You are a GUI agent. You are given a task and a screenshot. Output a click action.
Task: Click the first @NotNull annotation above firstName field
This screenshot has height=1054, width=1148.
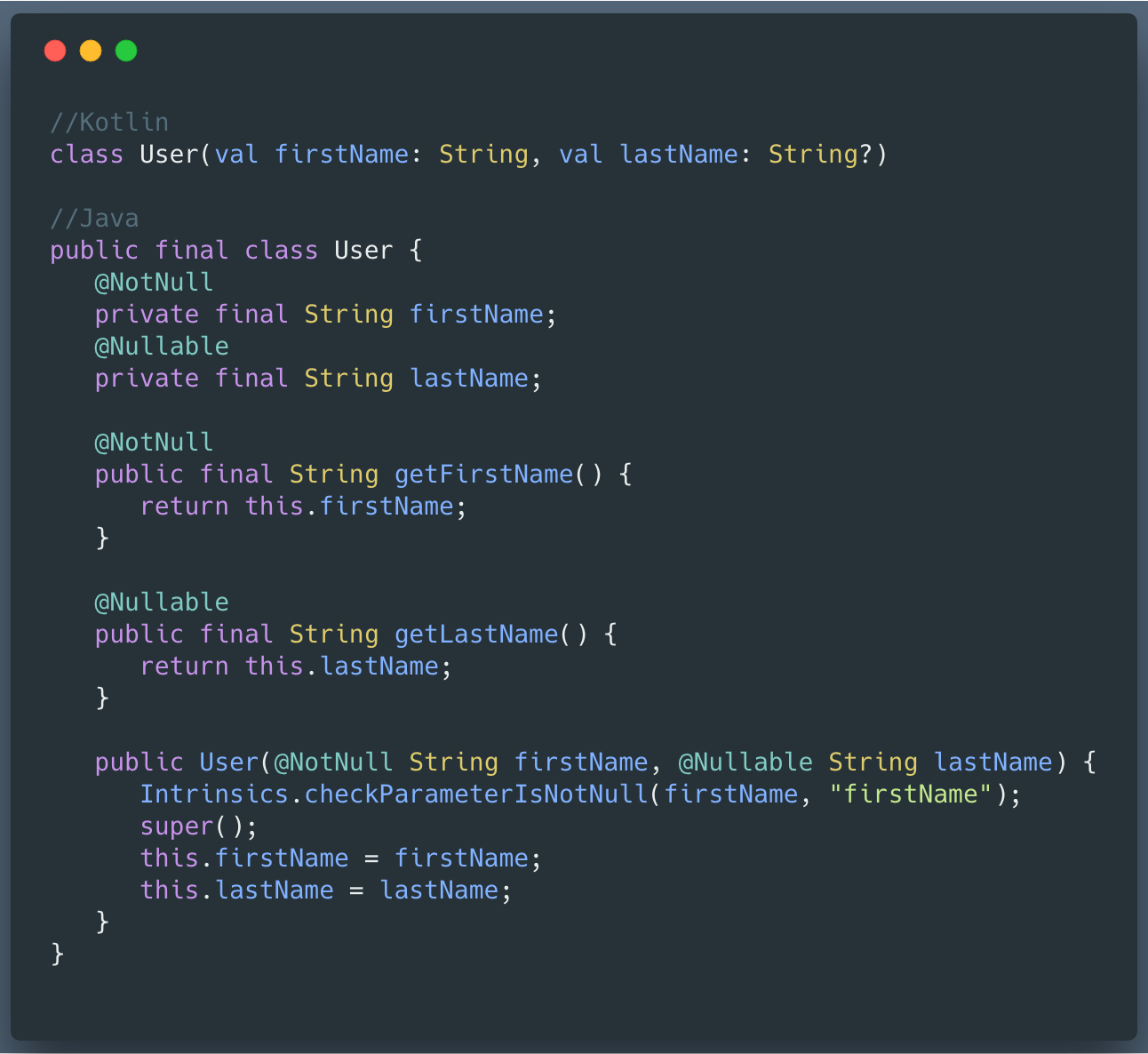pyautogui.click(x=154, y=282)
